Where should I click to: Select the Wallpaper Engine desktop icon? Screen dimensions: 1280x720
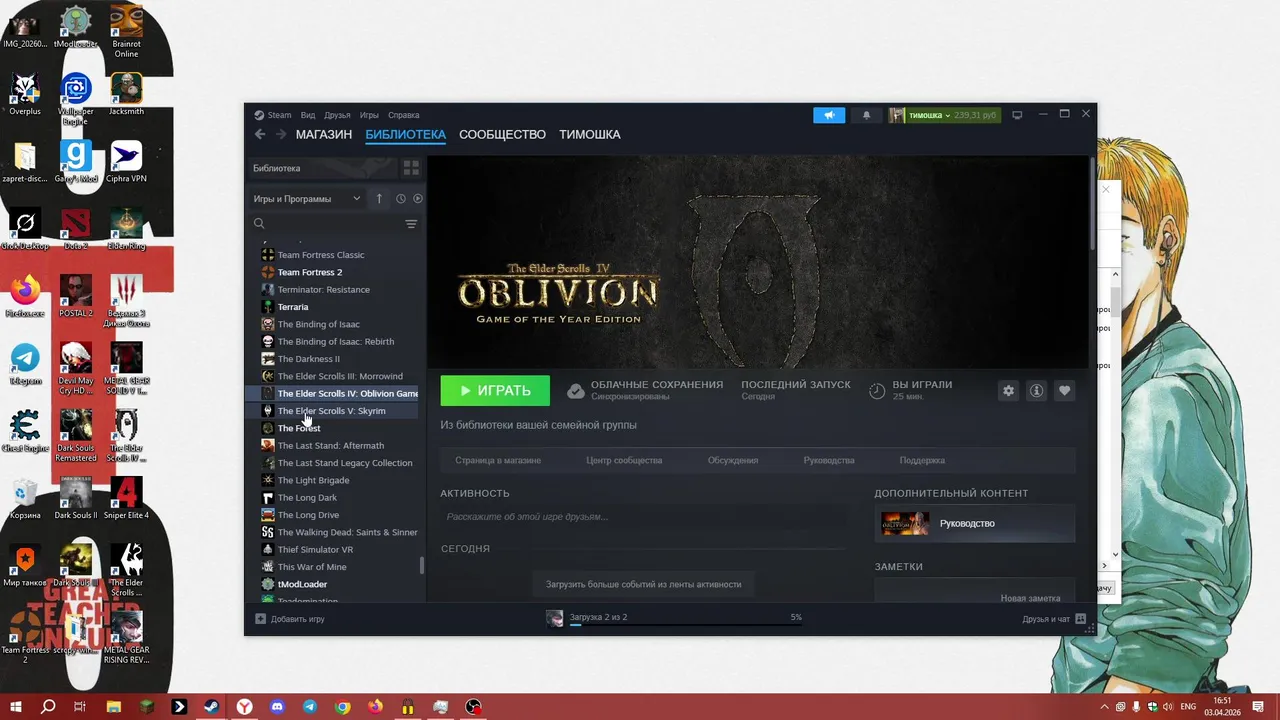(x=76, y=99)
